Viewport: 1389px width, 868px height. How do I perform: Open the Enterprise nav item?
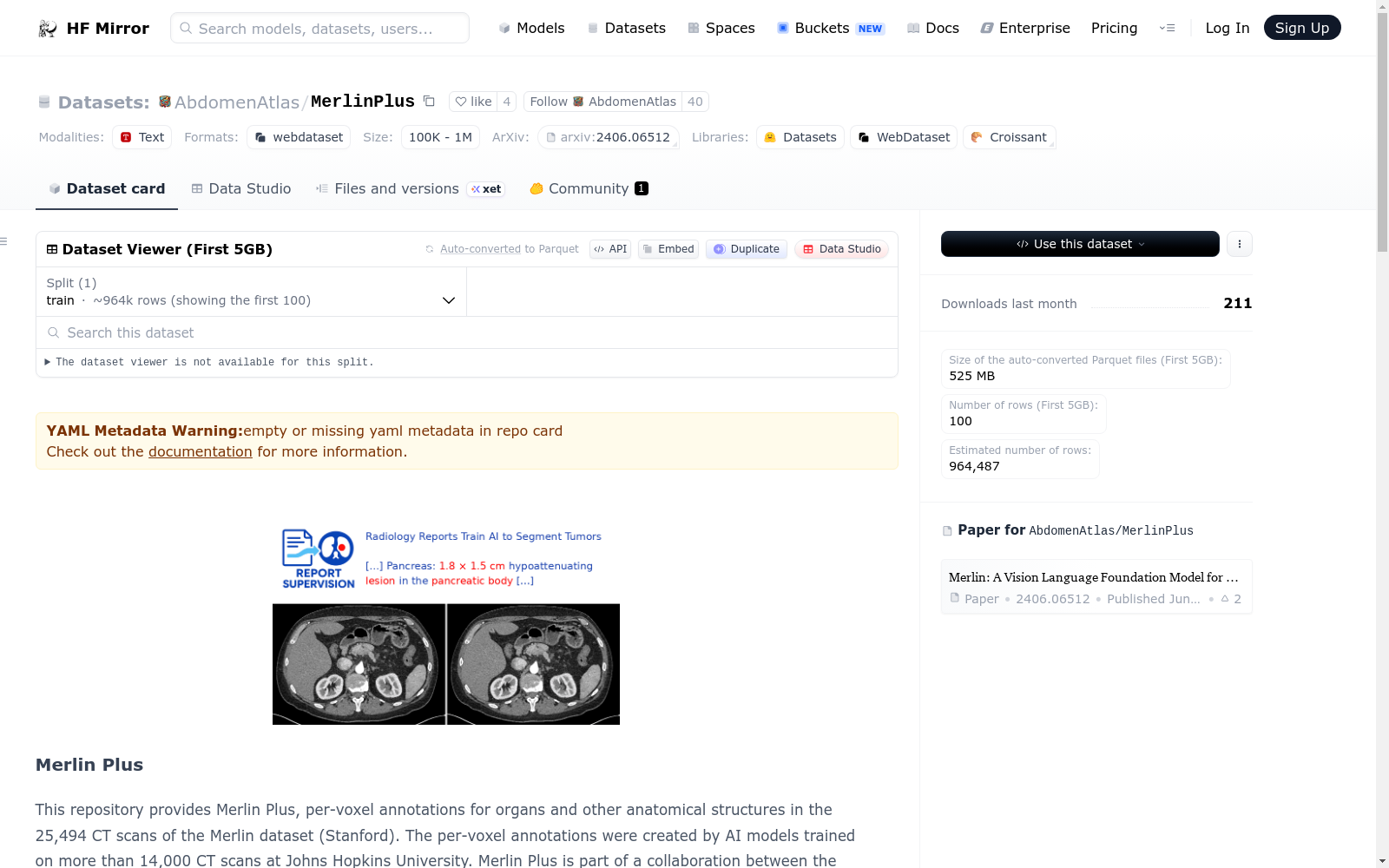pos(1025,28)
